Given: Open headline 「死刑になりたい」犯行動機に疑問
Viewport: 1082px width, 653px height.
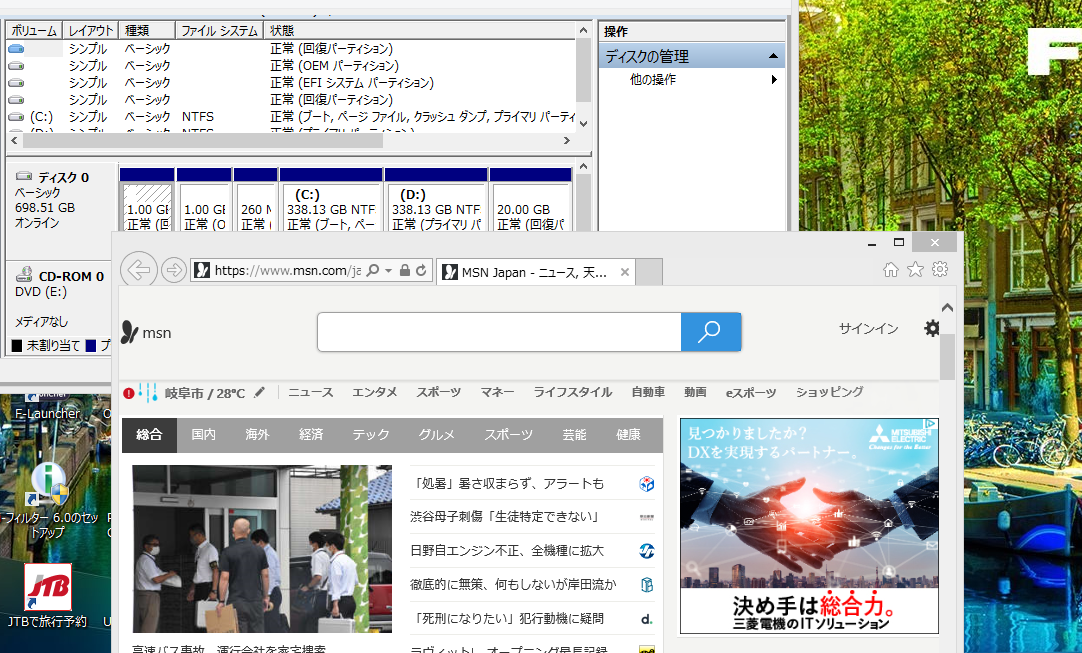Looking at the screenshot, I should (507, 618).
